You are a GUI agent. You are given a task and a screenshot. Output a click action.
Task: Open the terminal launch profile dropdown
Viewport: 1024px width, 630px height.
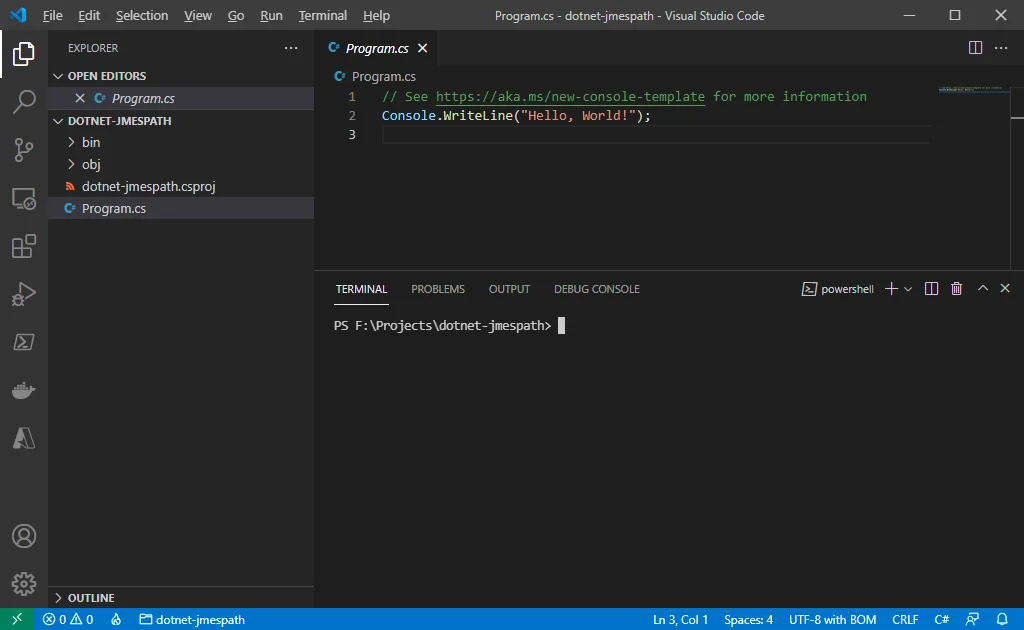point(908,289)
